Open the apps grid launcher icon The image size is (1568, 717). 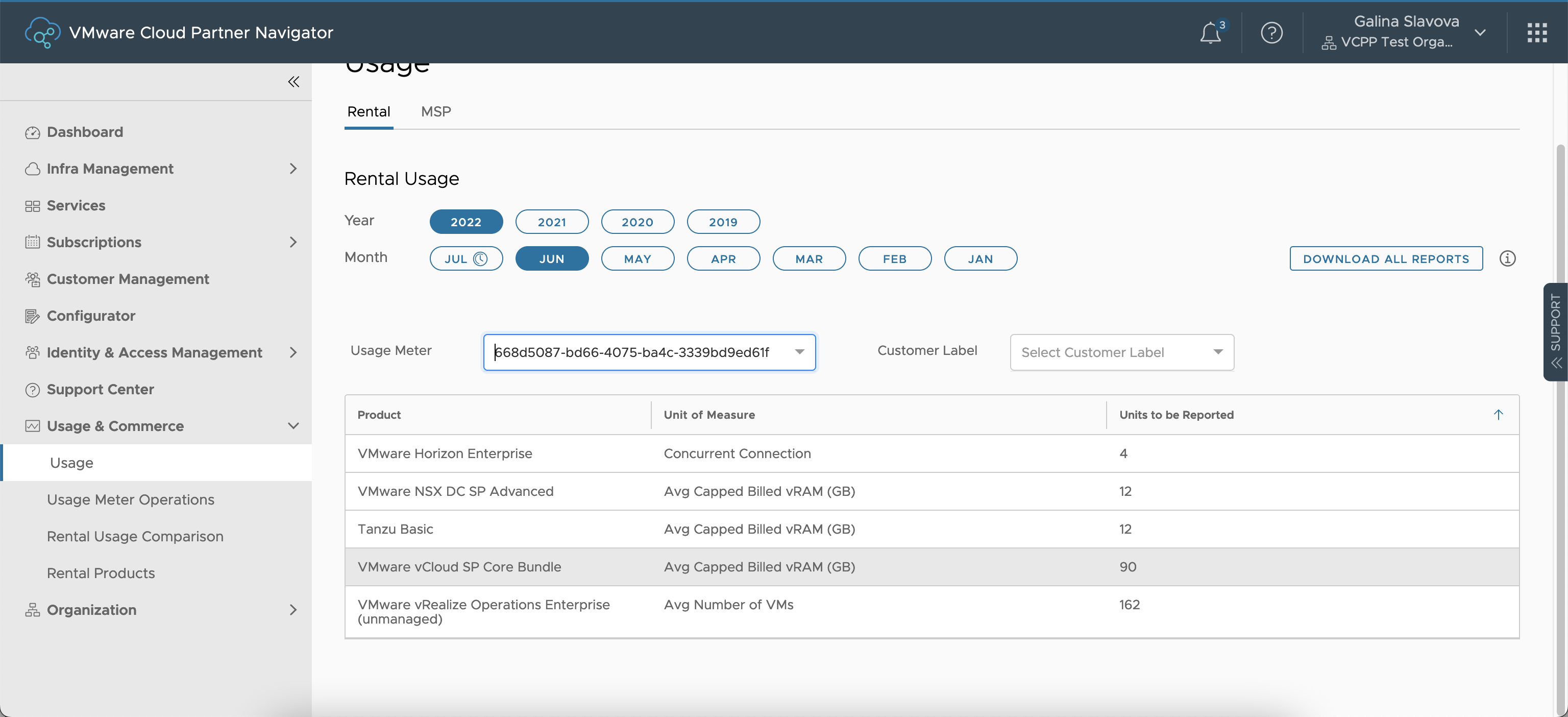(x=1537, y=33)
